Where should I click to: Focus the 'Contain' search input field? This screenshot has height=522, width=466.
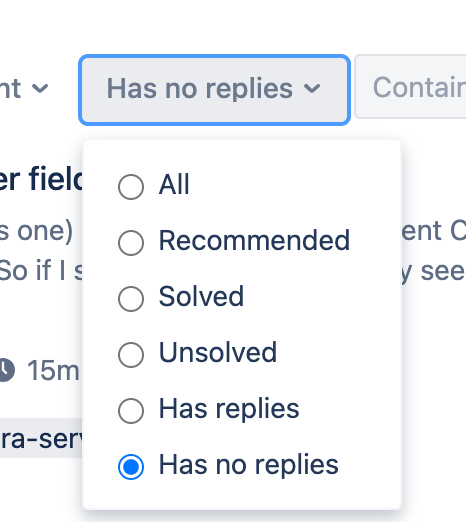tap(410, 86)
